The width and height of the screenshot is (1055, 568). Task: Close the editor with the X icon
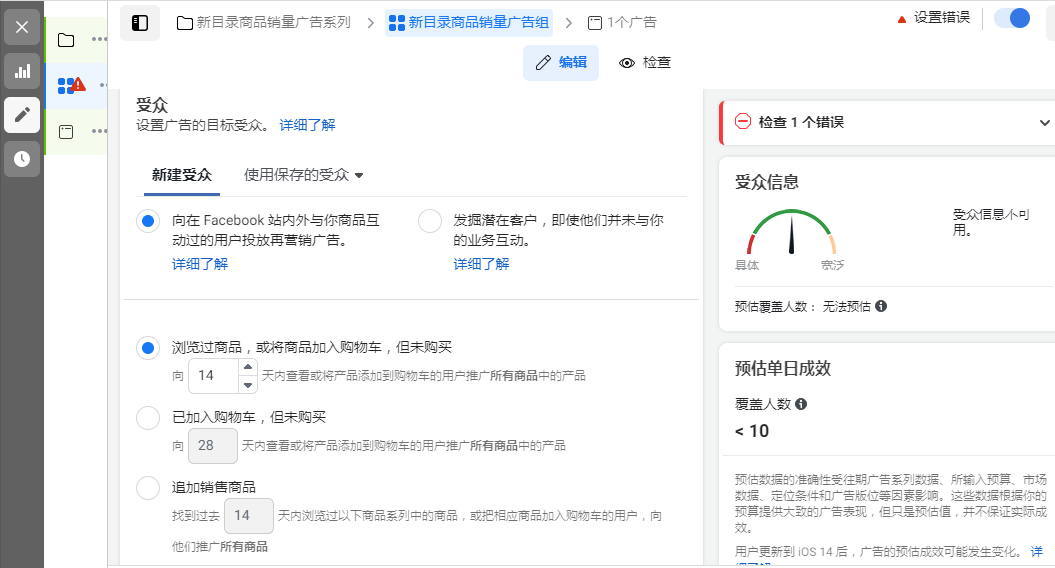point(22,27)
